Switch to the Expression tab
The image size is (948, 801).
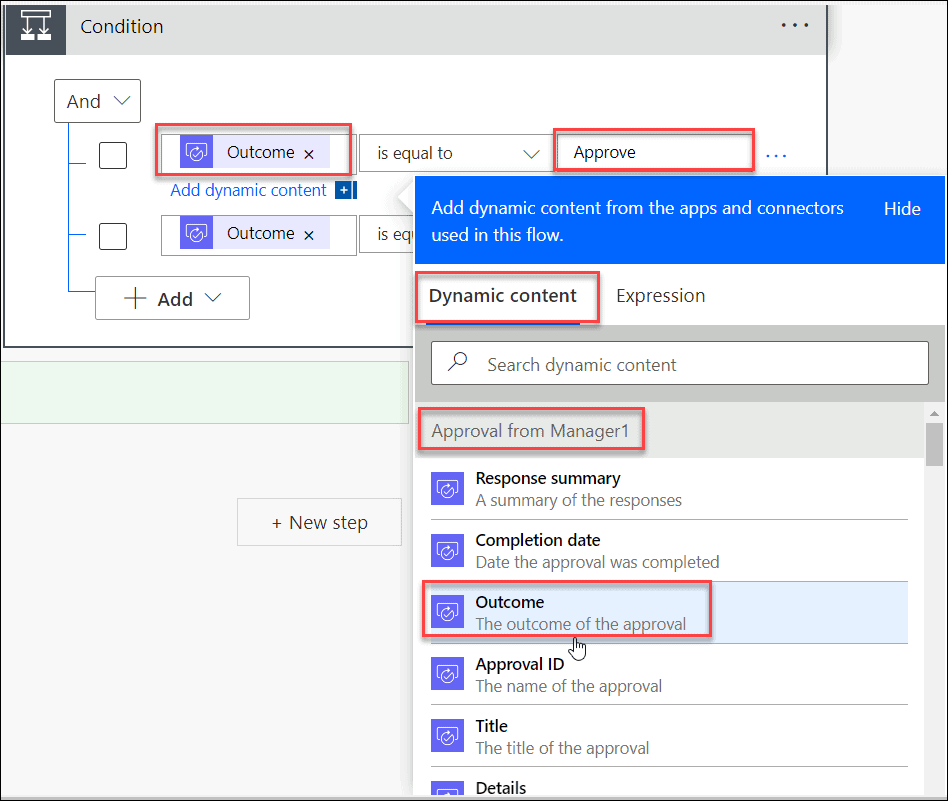tap(660, 296)
